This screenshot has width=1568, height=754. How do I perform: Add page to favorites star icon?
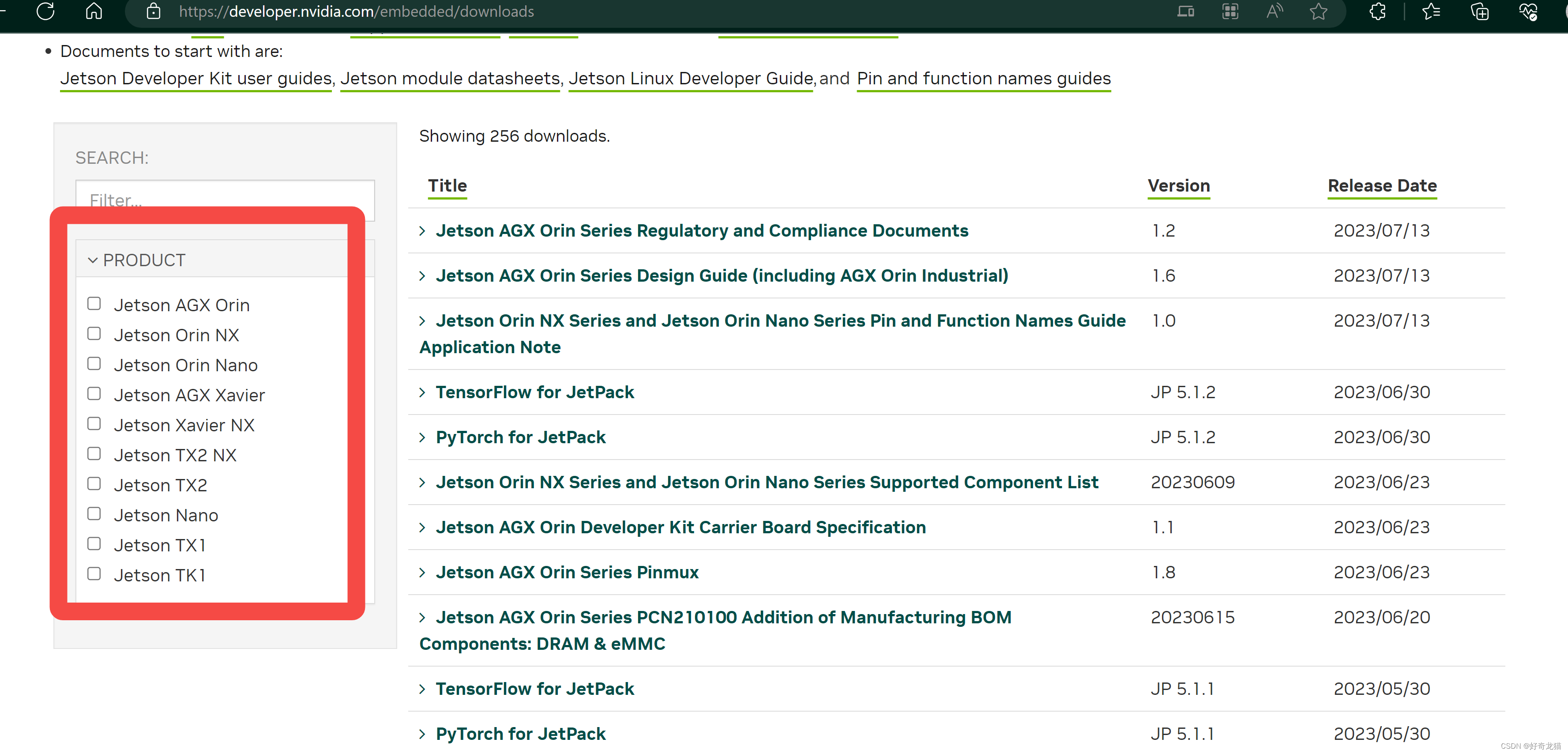(1318, 11)
